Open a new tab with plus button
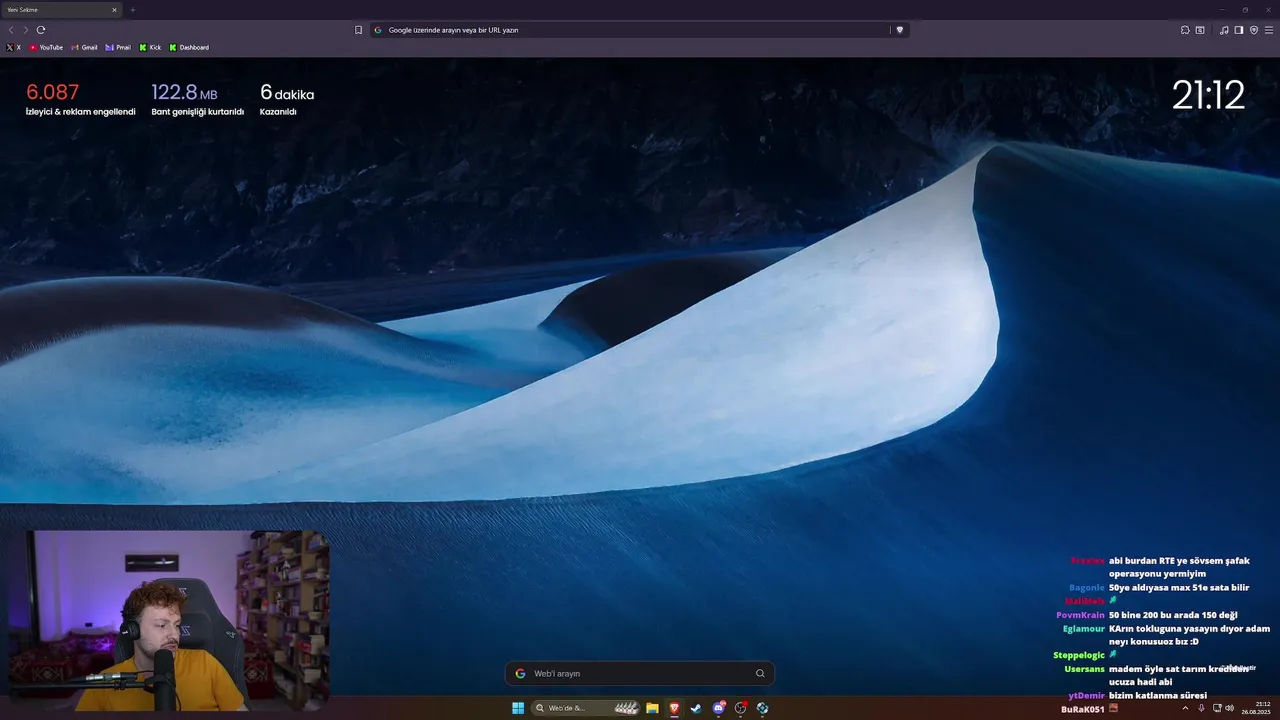 pyautogui.click(x=132, y=10)
